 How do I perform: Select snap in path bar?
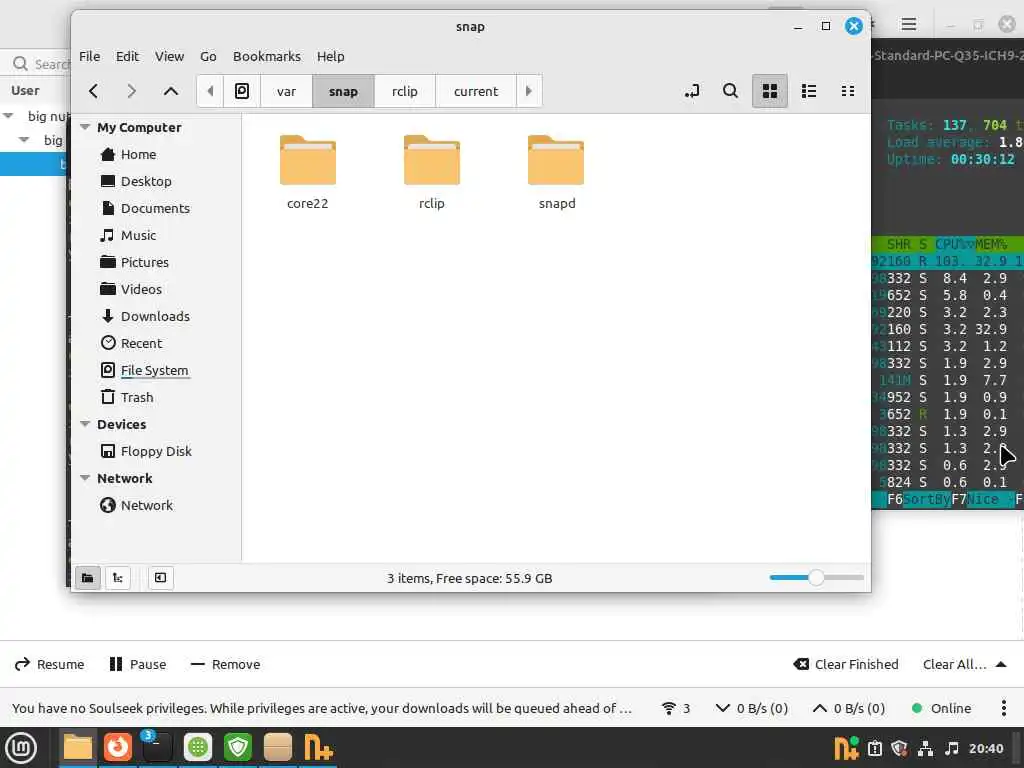point(344,91)
